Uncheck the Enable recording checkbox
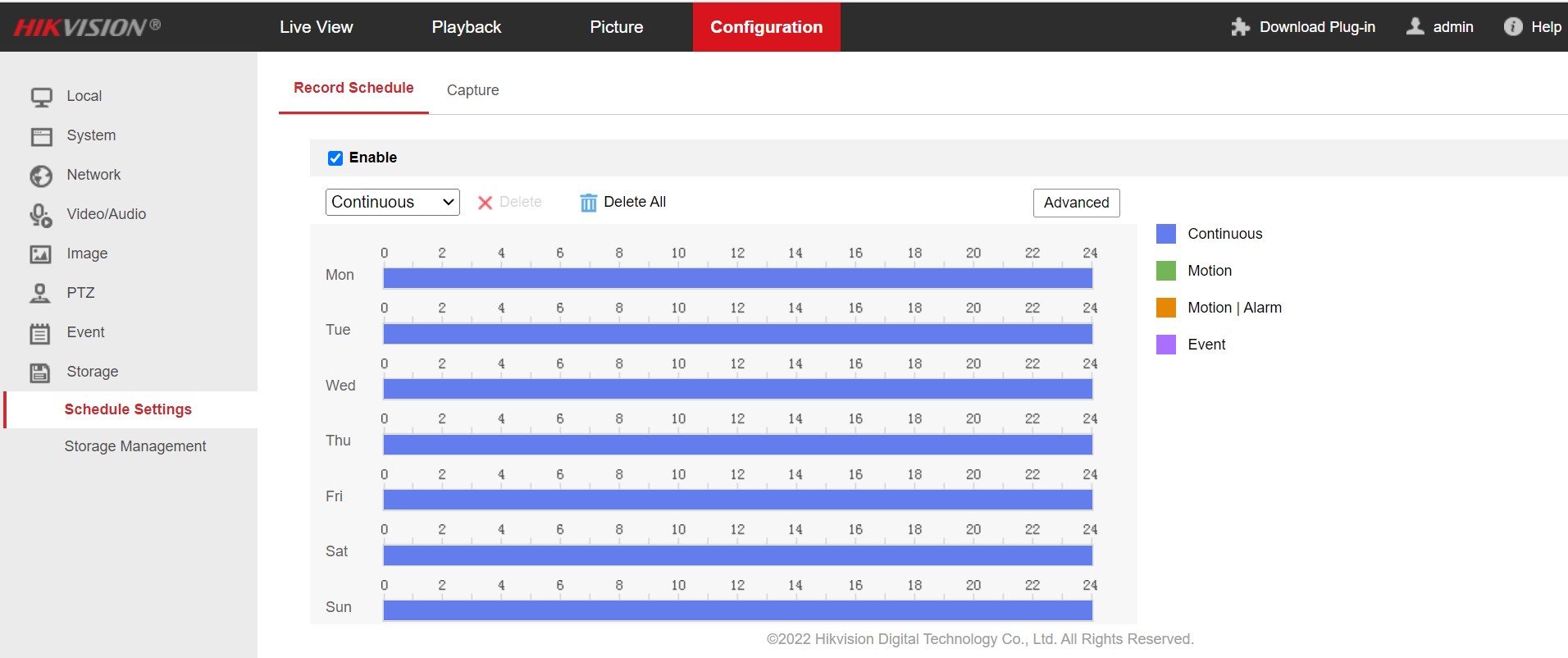Viewport: 1568px width, 658px height. coord(335,158)
